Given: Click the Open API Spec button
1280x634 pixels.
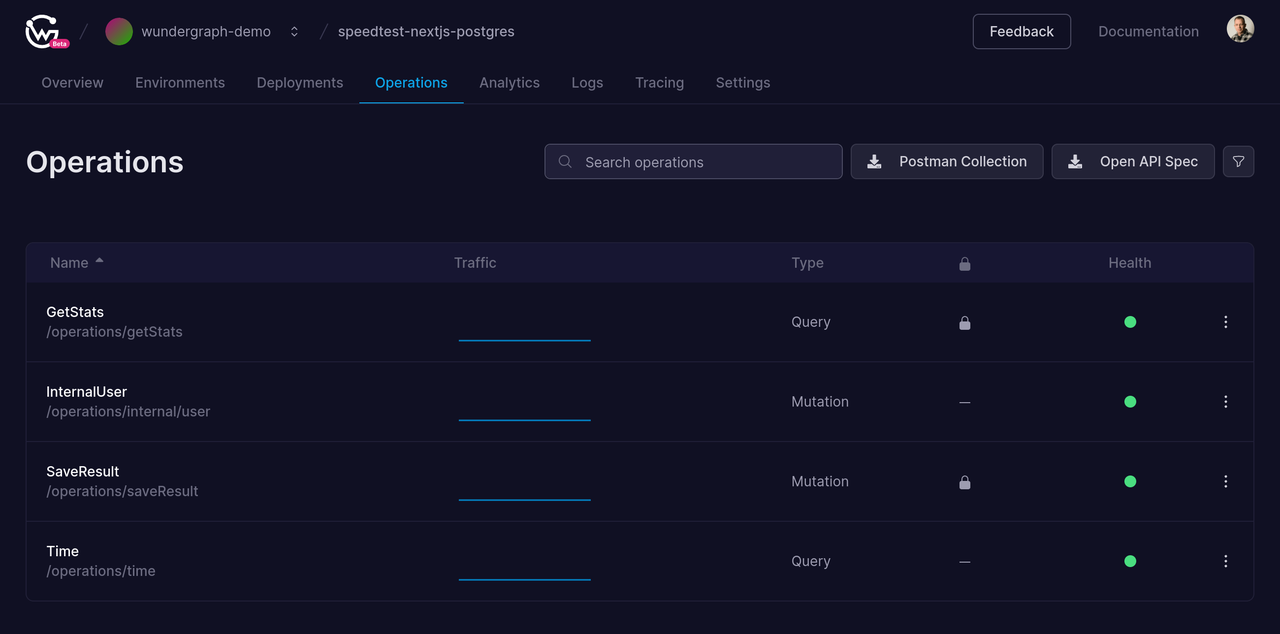Looking at the screenshot, I should [x=1133, y=161].
